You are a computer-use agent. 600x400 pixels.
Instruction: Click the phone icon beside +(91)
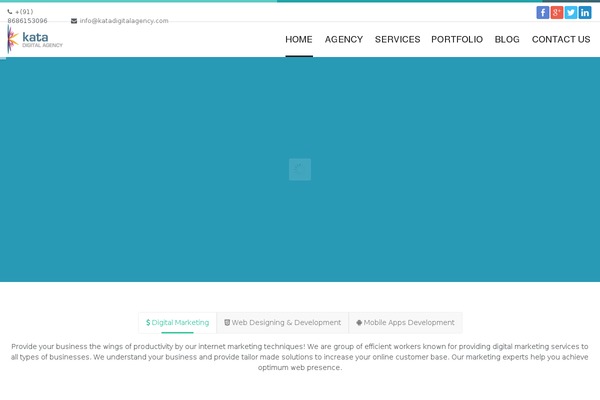[10, 12]
